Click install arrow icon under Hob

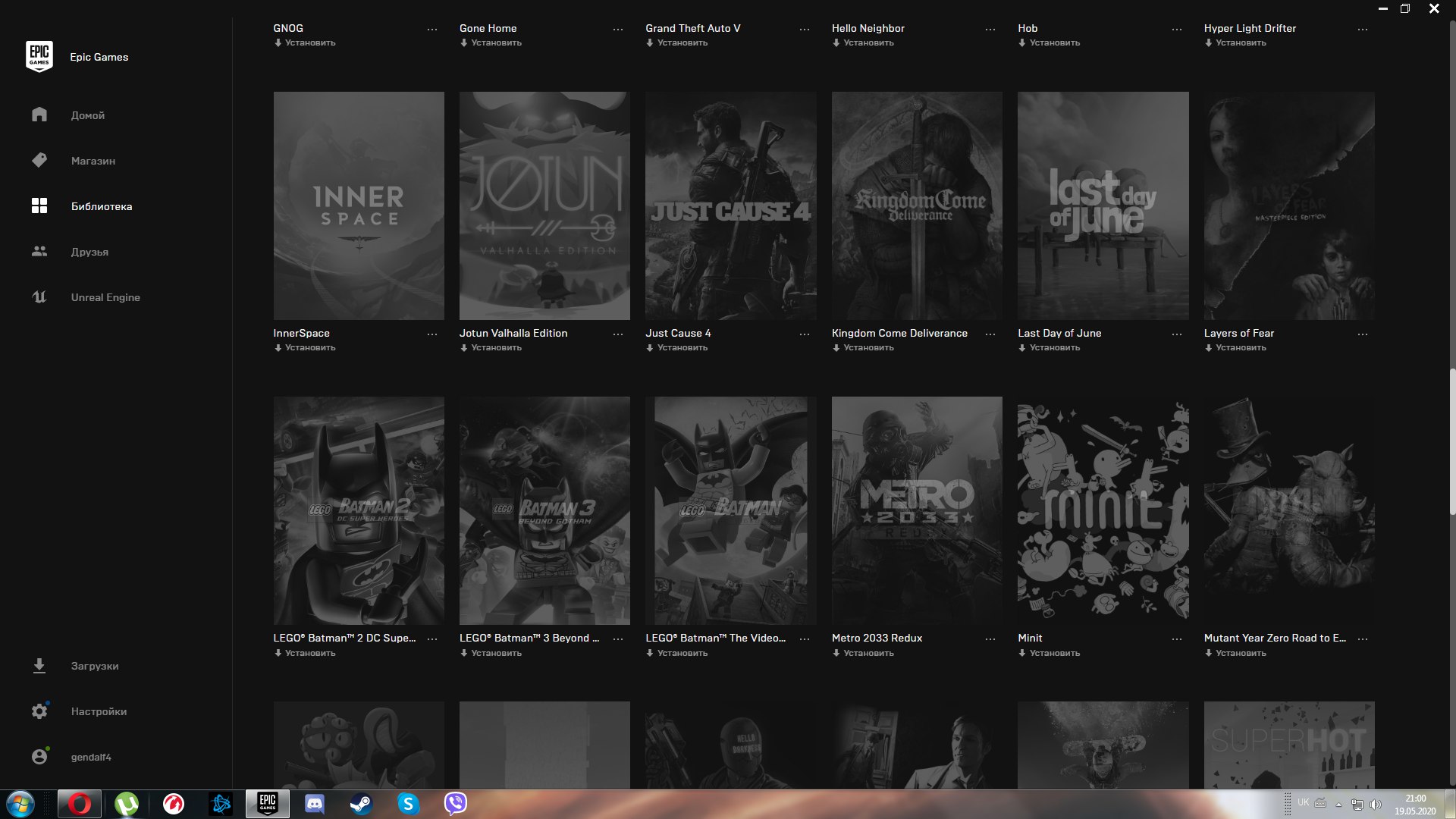click(1021, 43)
